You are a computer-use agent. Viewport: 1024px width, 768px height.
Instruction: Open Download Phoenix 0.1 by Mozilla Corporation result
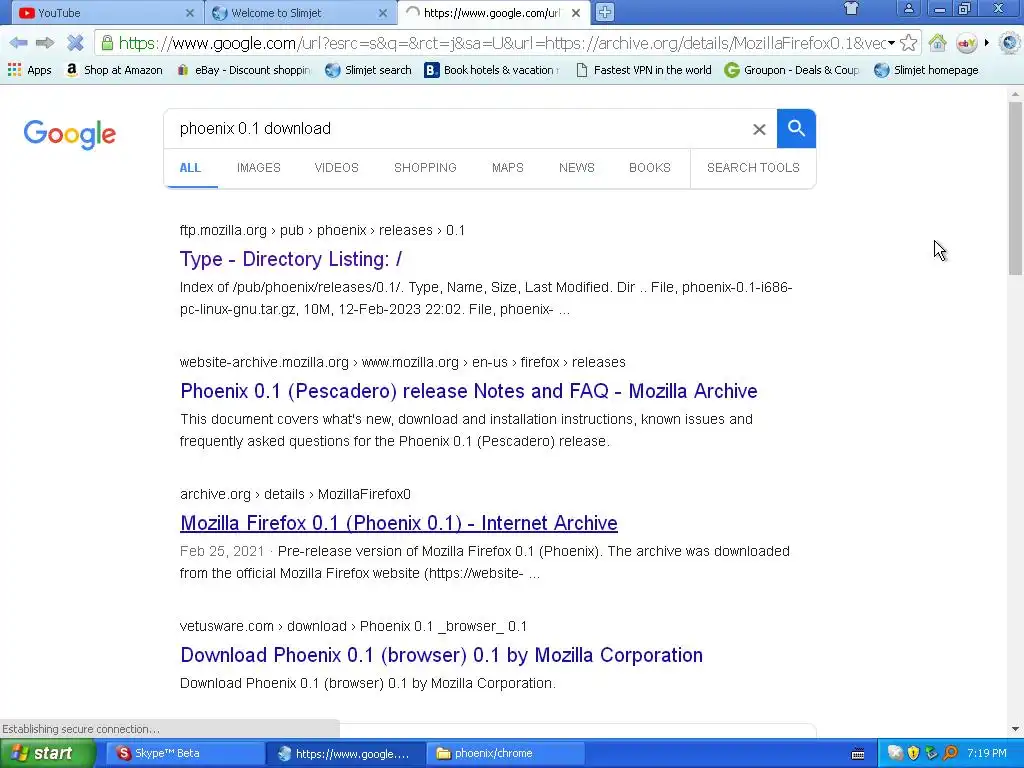click(441, 655)
